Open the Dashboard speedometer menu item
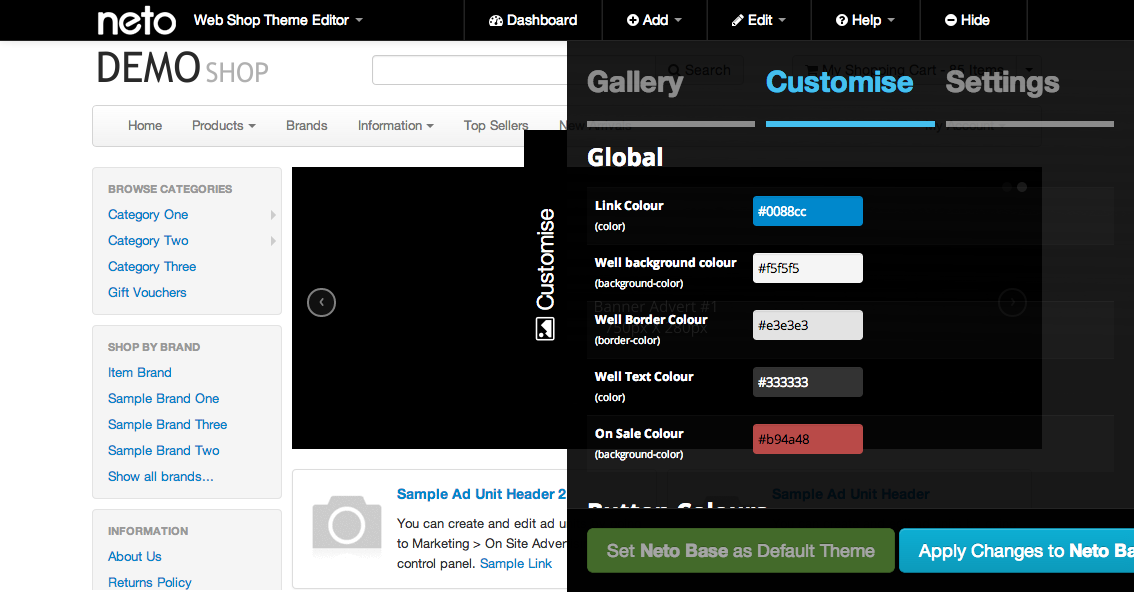This screenshot has width=1134, height=592. click(x=533, y=20)
